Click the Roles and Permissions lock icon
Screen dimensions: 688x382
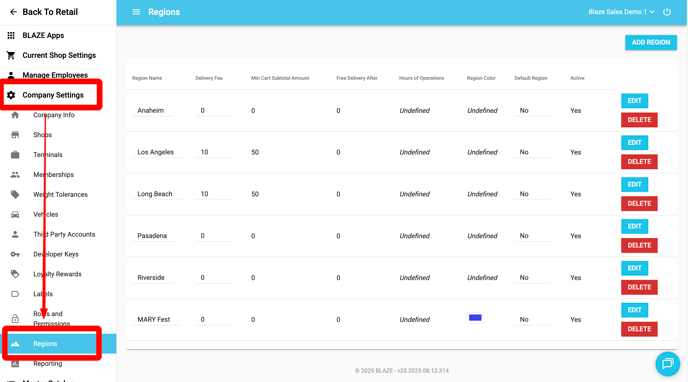click(x=15, y=318)
